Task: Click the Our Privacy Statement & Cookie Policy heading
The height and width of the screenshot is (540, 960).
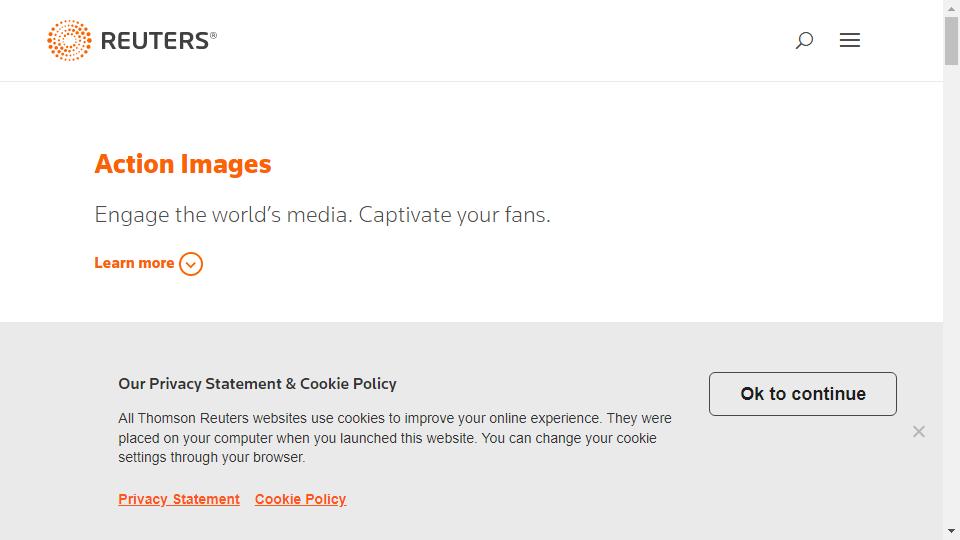Action: [257, 384]
